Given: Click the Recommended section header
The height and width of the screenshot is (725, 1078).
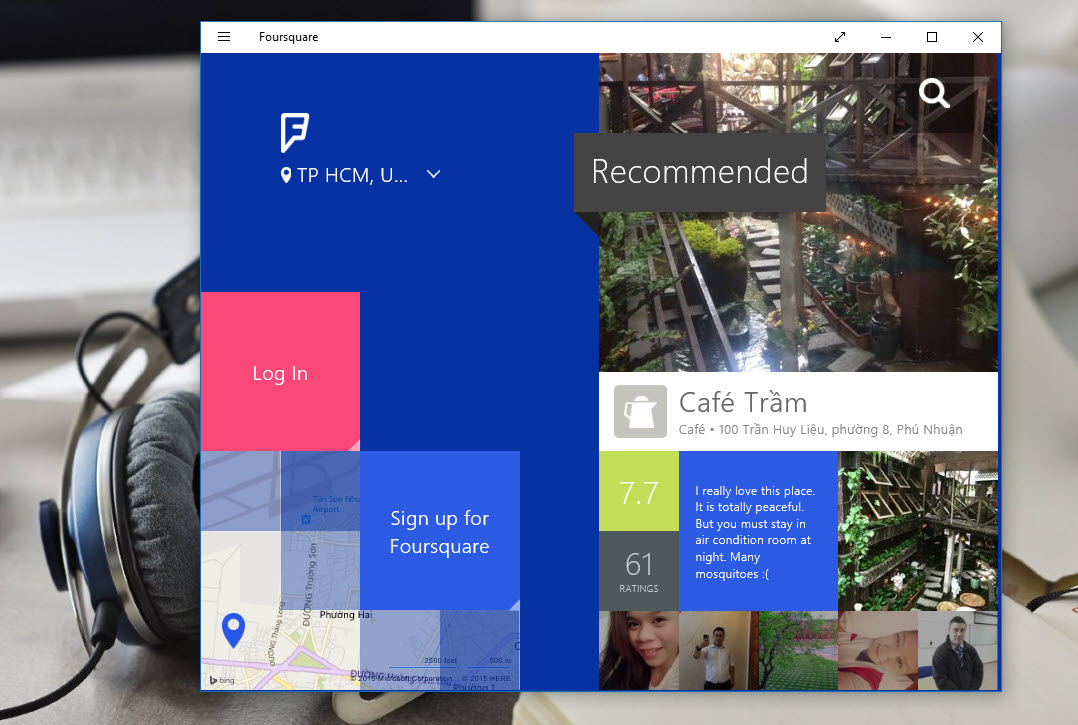Looking at the screenshot, I should click(x=700, y=172).
